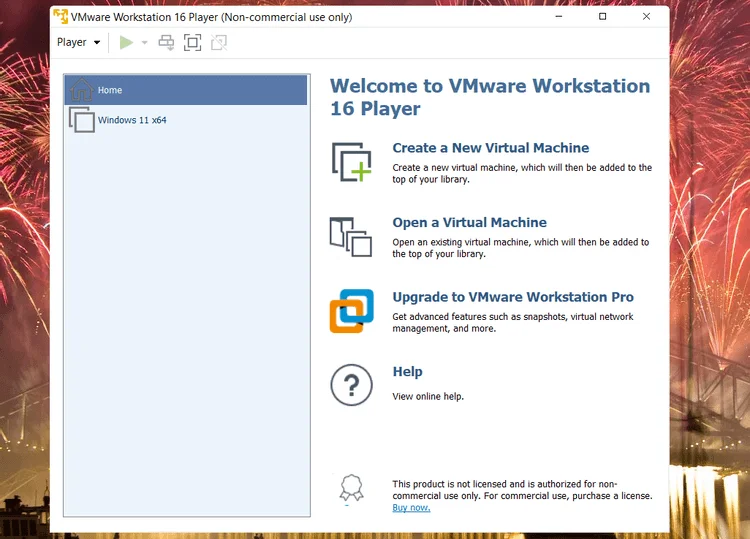Expand the power options dropdown arrow
The image size is (750, 539).
point(144,43)
